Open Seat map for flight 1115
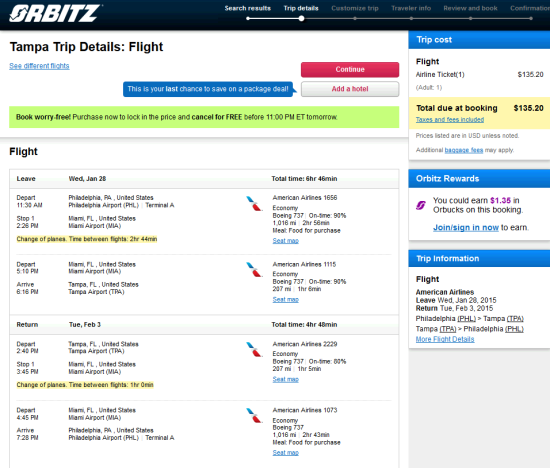 pyautogui.click(x=286, y=300)
